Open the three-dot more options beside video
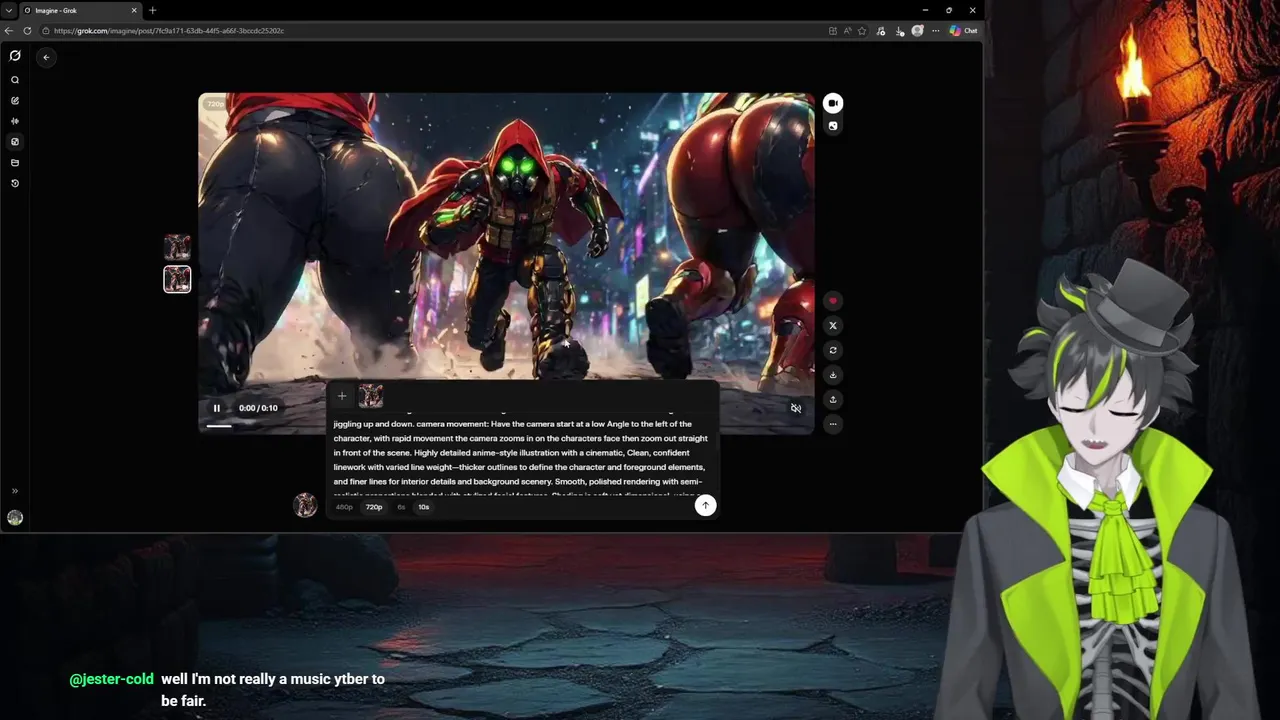The image size is (1280, 720). point(833,424)
